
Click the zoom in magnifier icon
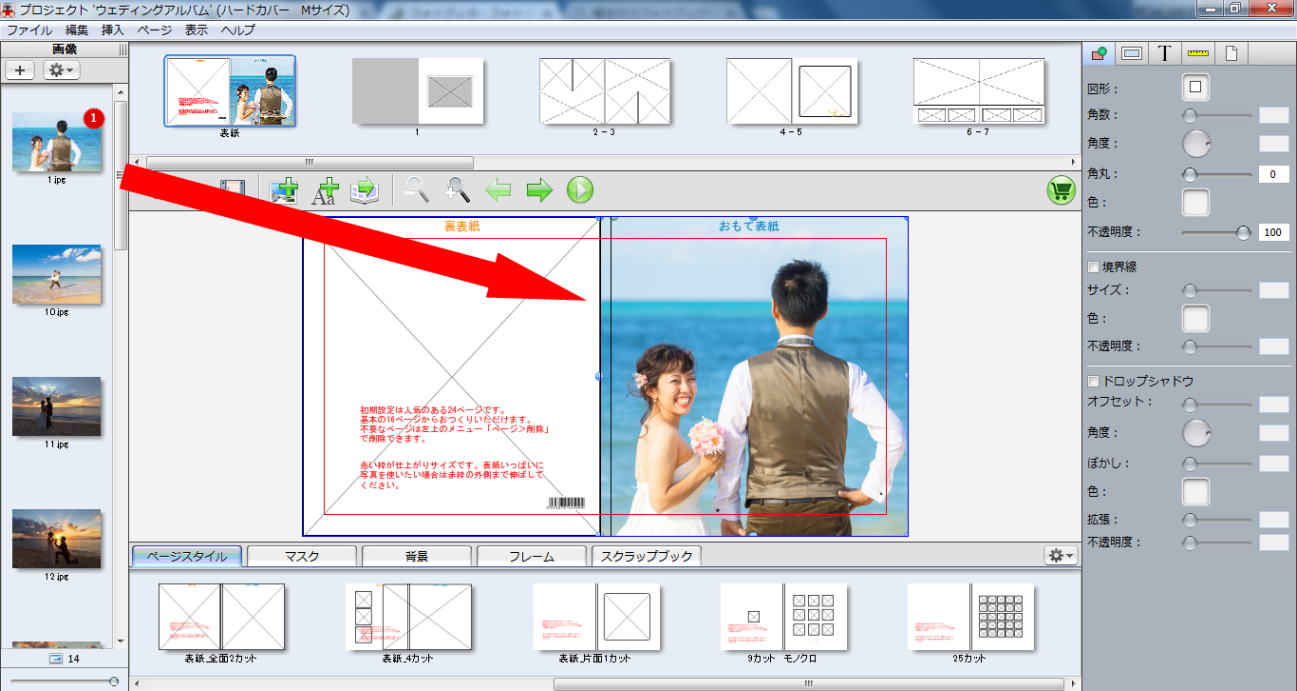click(458, 190)
